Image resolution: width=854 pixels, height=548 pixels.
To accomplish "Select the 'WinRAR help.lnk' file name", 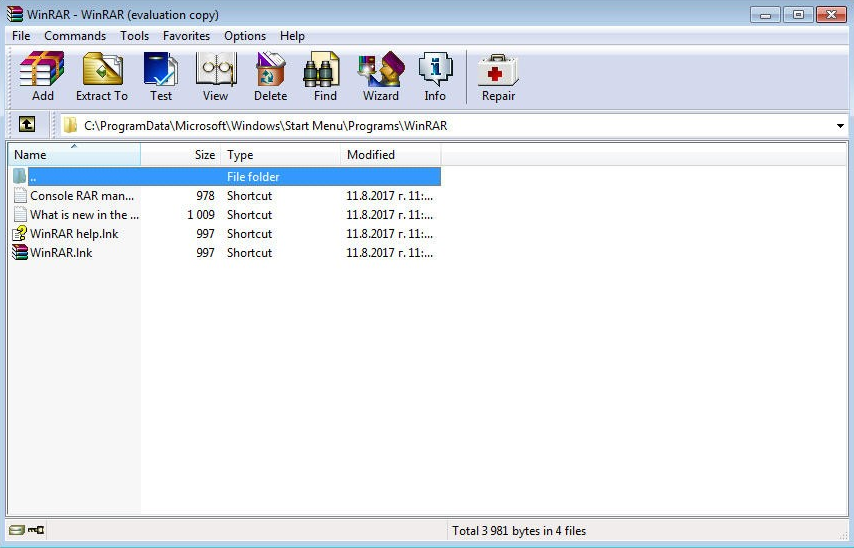I will 74,234.
